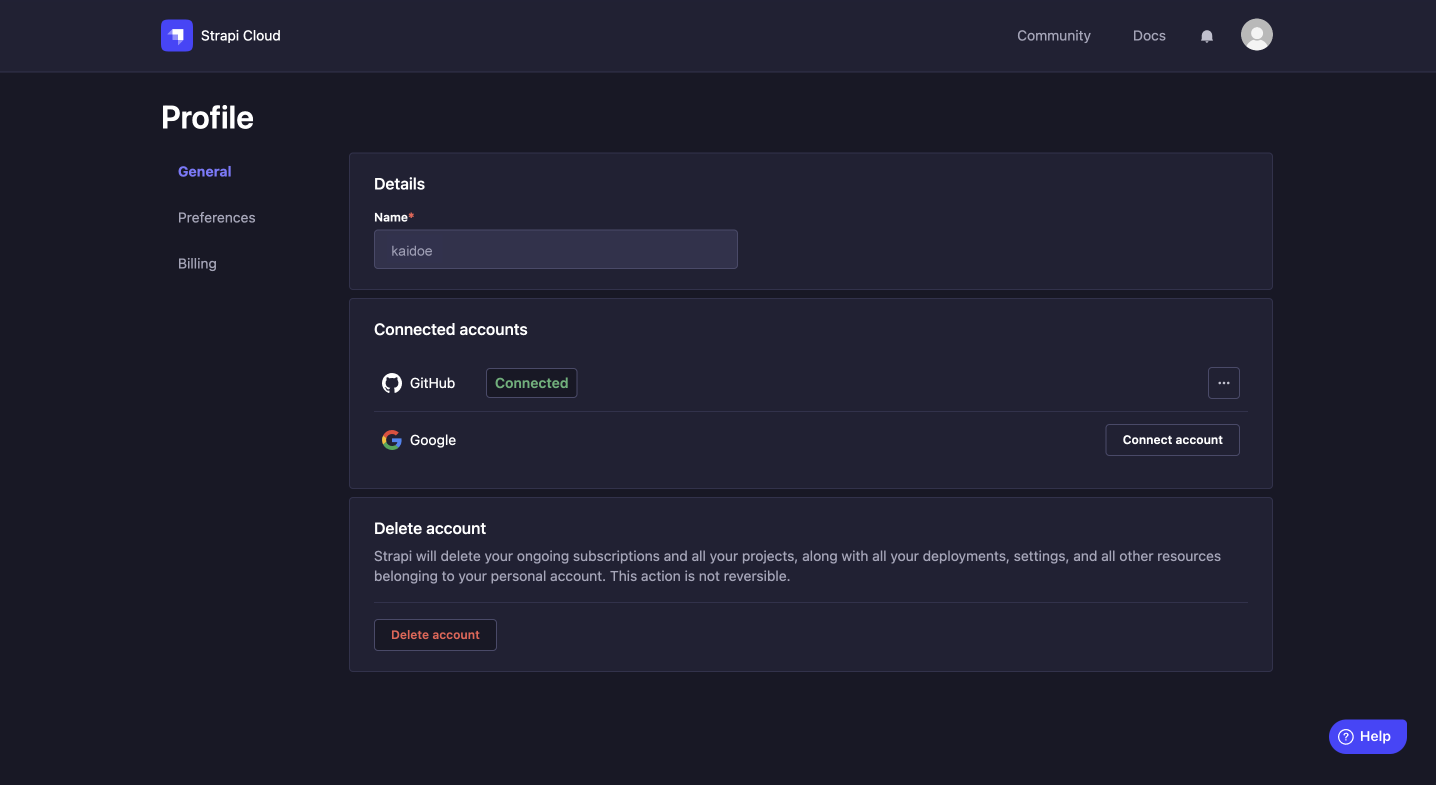
Task: Click the Connected accounts section header
Action: pyautogui.click(x=450, y=329)
